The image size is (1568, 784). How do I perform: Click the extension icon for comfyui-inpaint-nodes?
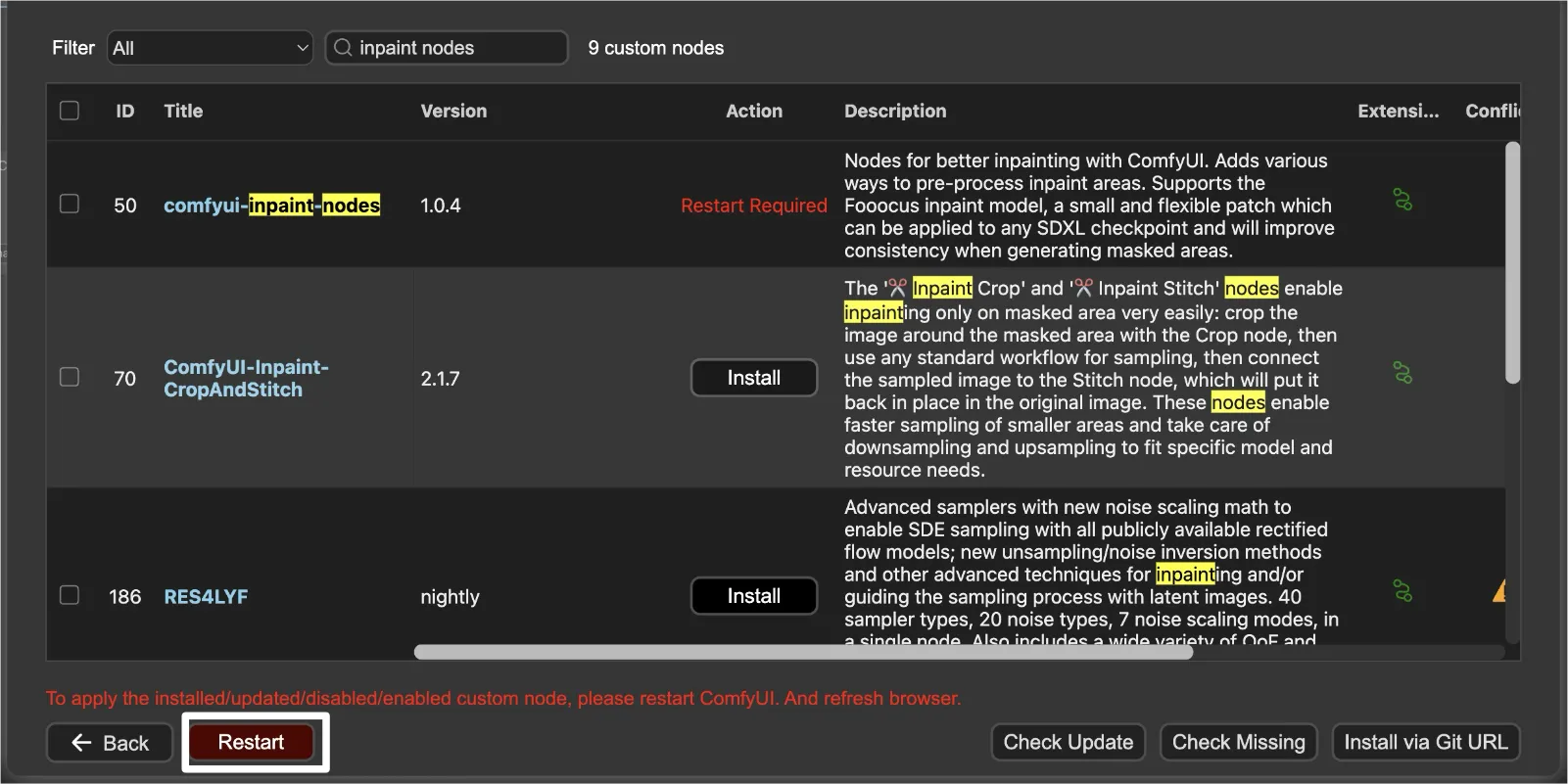[x=1402, y=201]
